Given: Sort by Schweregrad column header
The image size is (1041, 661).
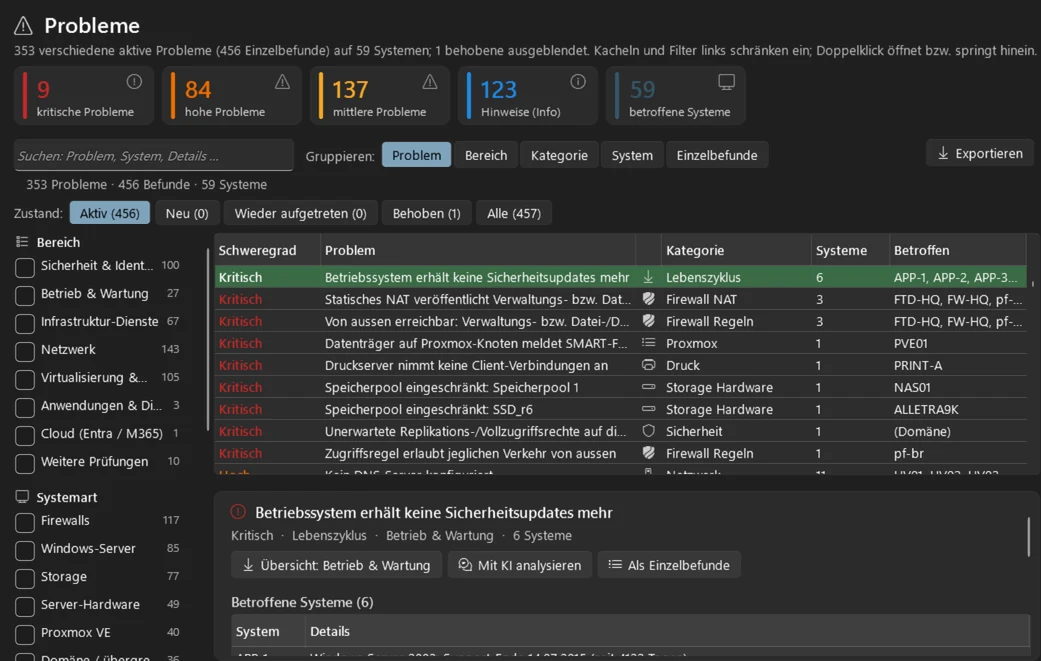Looking at the screenshot, I should (257, 250).
